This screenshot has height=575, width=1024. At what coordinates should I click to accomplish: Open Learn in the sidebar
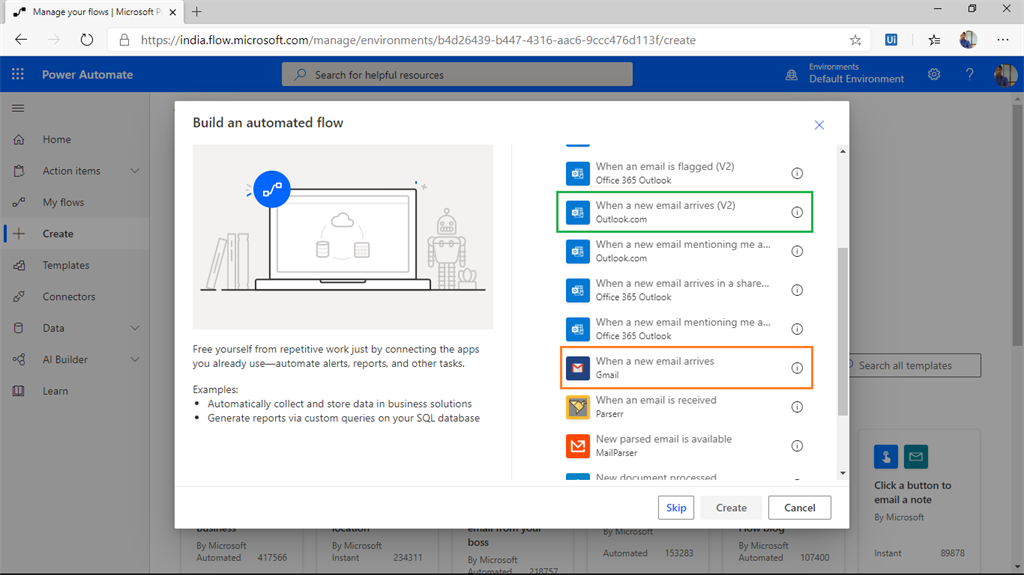(x=55, y=391)
